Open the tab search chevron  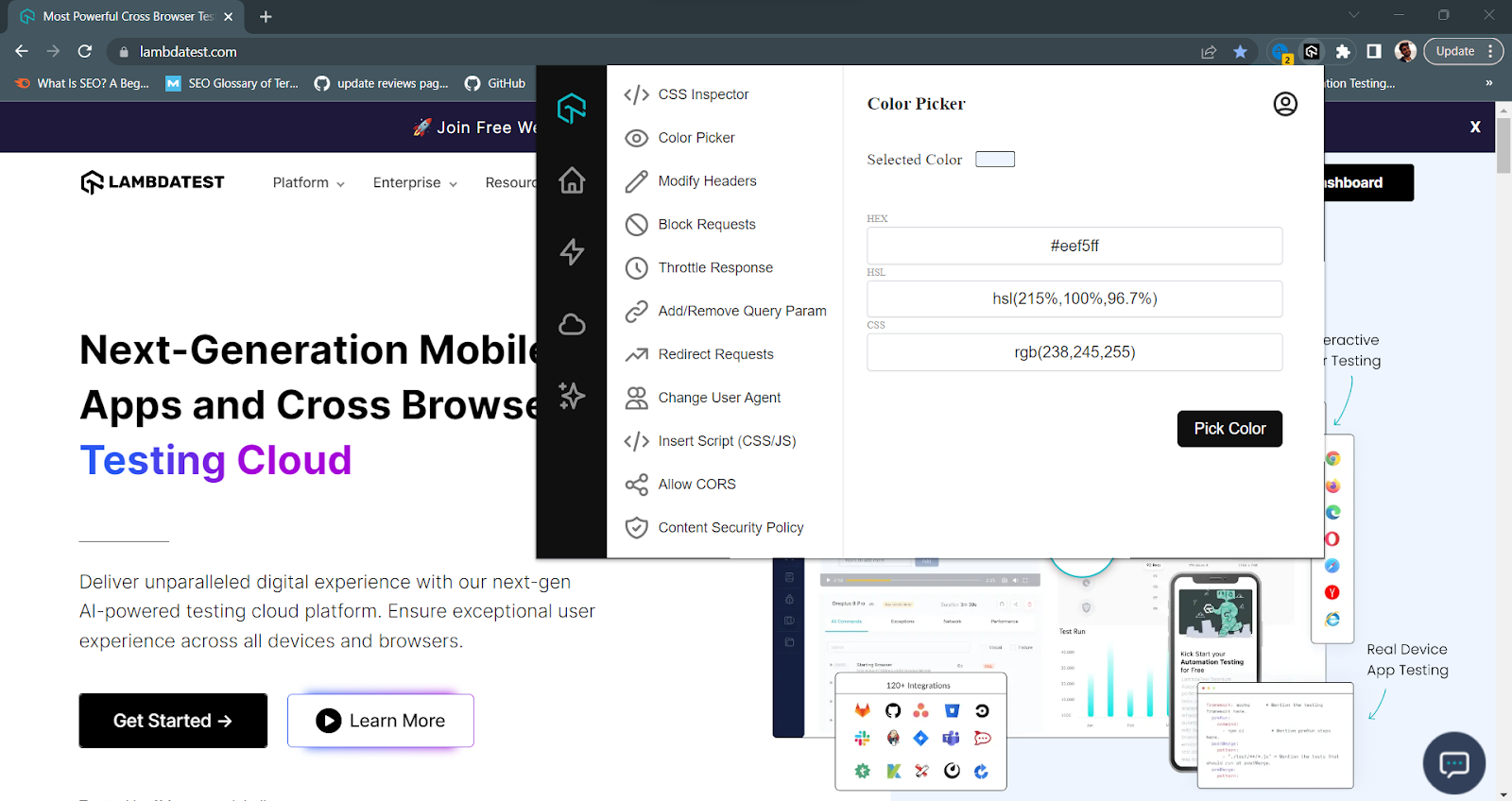point(1353,15)
